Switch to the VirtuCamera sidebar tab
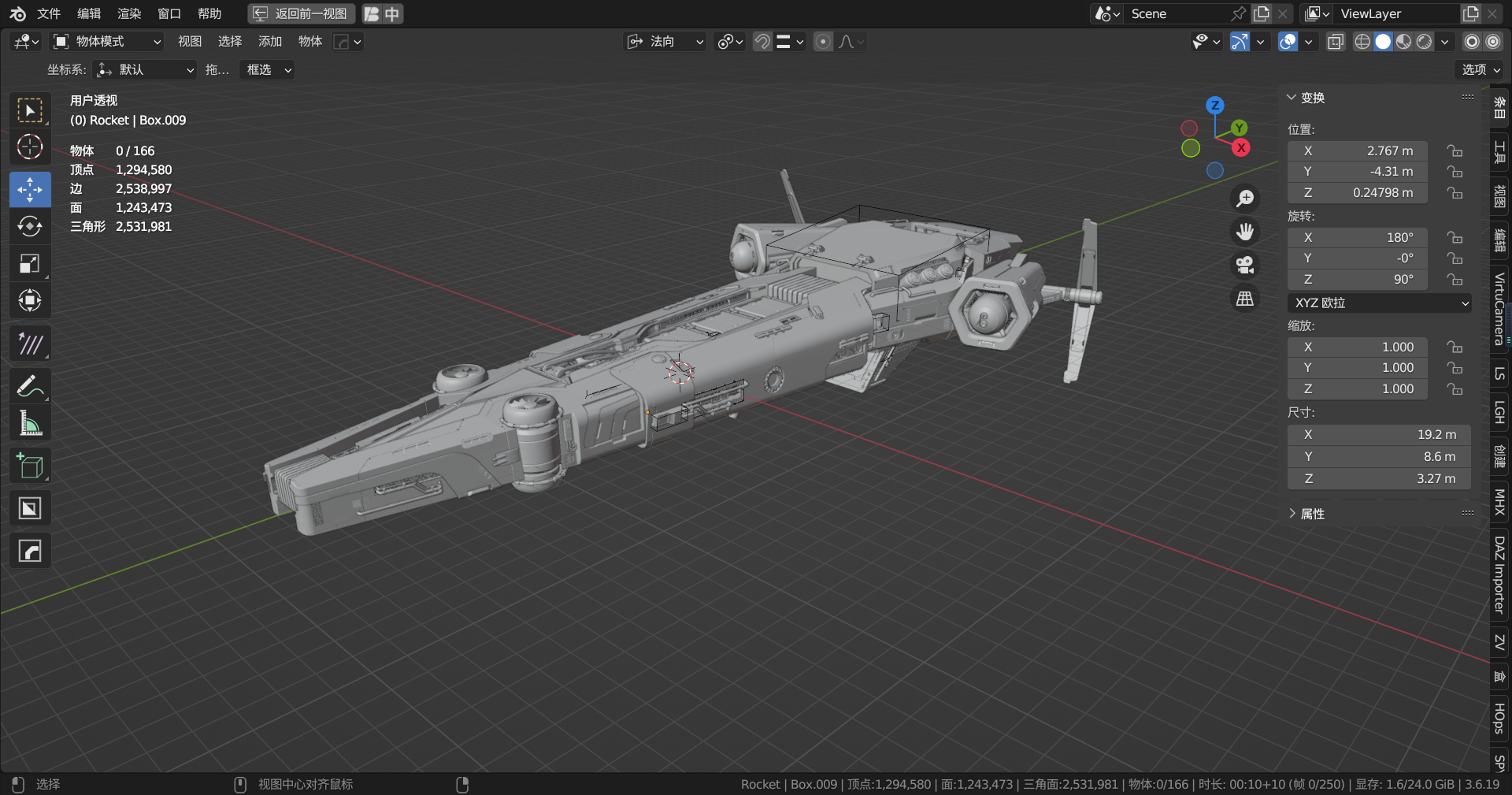 pyautogui.click(x=1499, y=309)
